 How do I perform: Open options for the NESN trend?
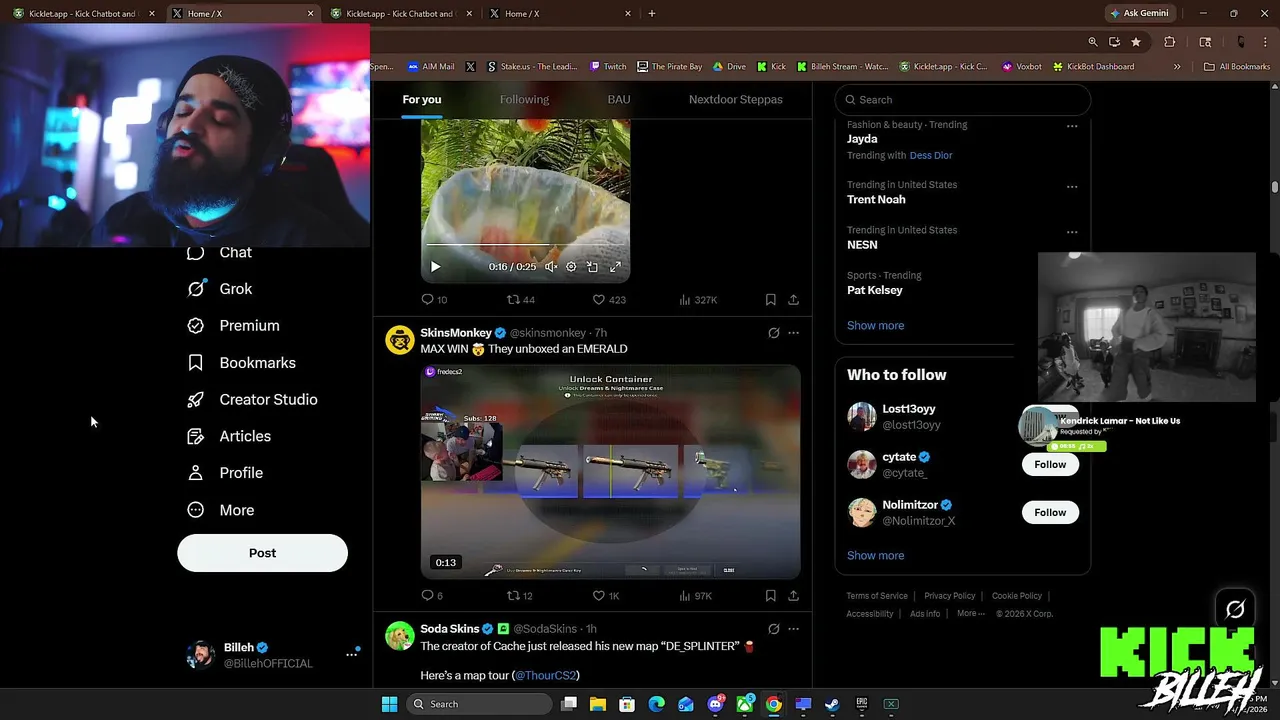coord(1072,232)
